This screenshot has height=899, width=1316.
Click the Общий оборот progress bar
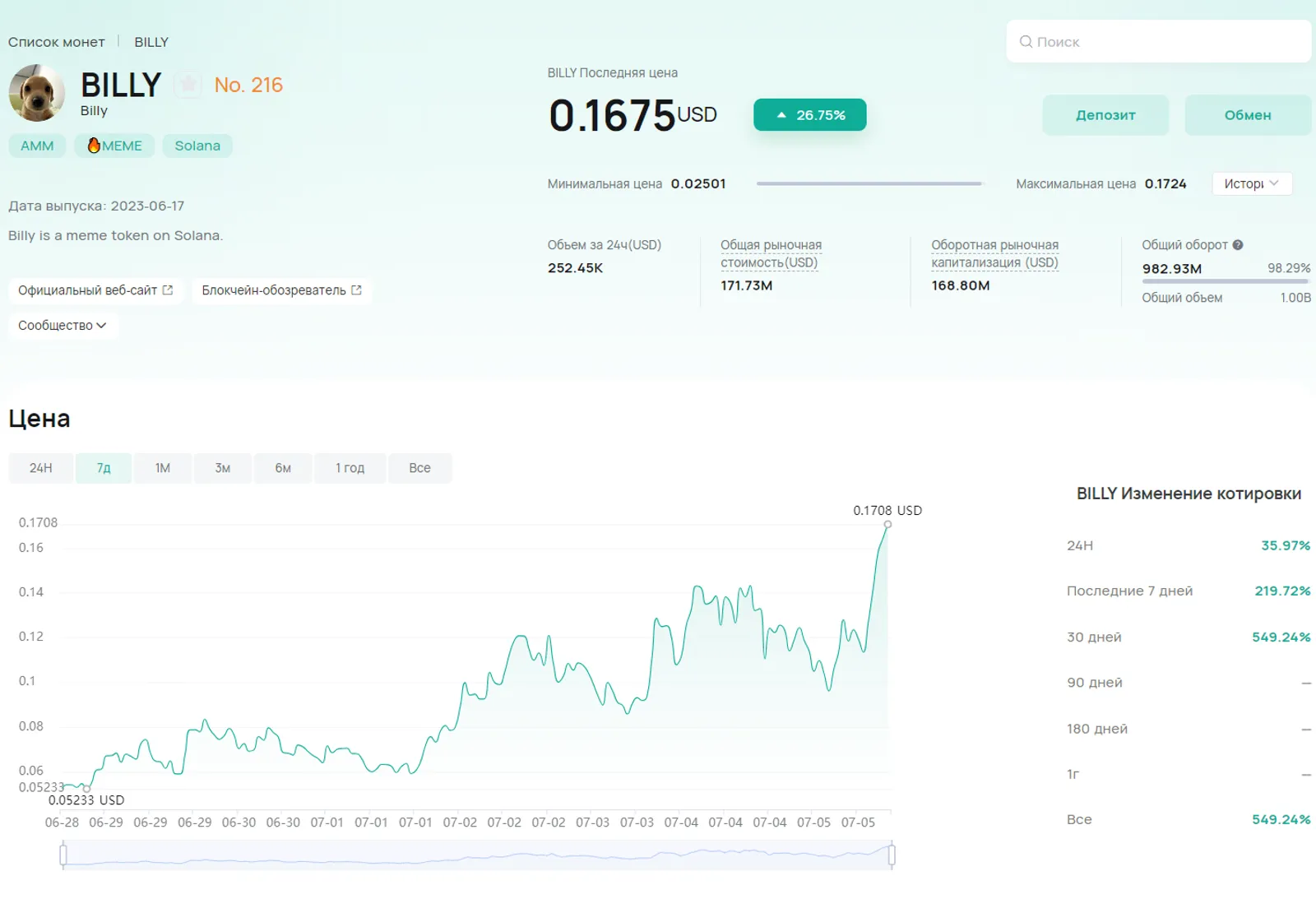pos(1226,281)
